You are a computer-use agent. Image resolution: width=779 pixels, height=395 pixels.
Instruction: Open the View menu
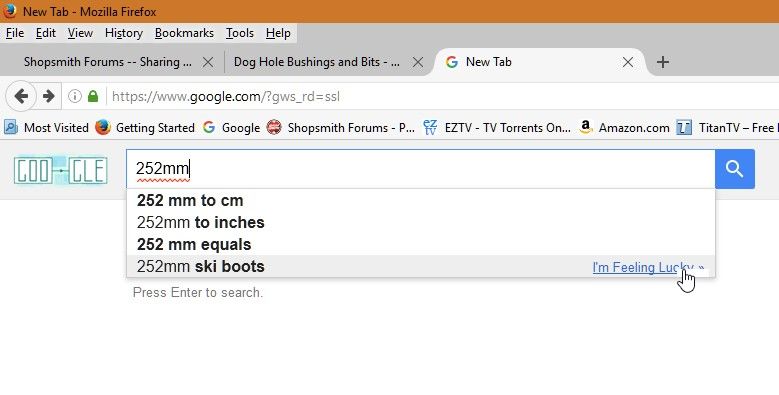point(80,33)
